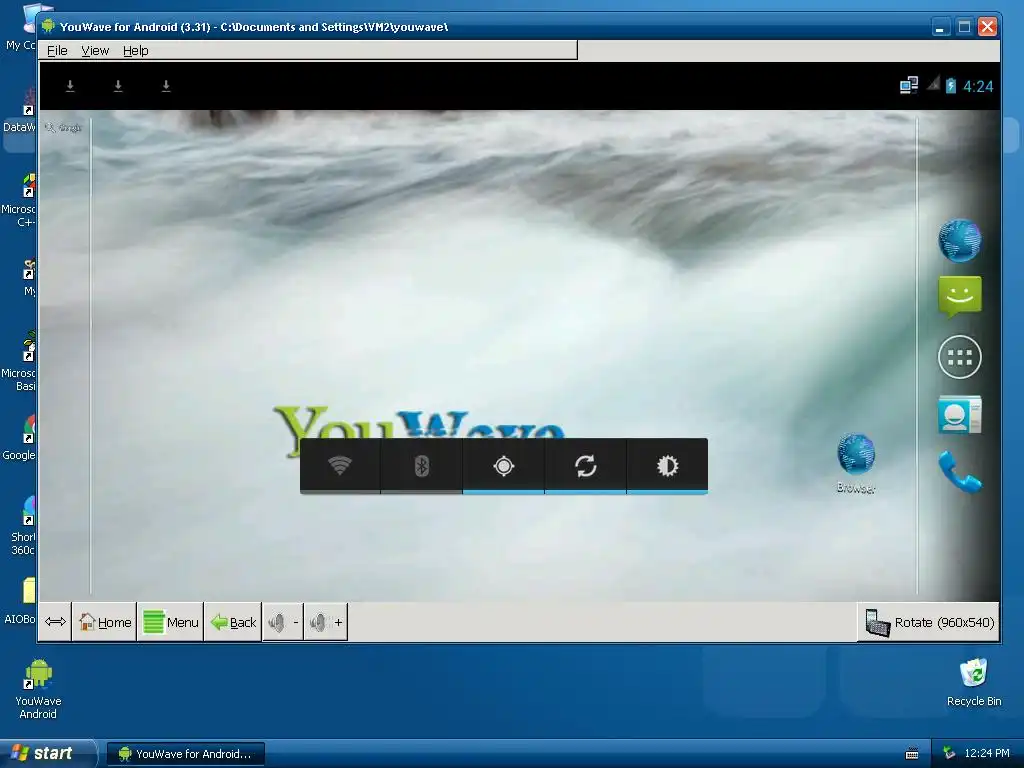Screen dimensions: 1024x768
Task: Tap the third download notification icon
Action: click(166, 86)
